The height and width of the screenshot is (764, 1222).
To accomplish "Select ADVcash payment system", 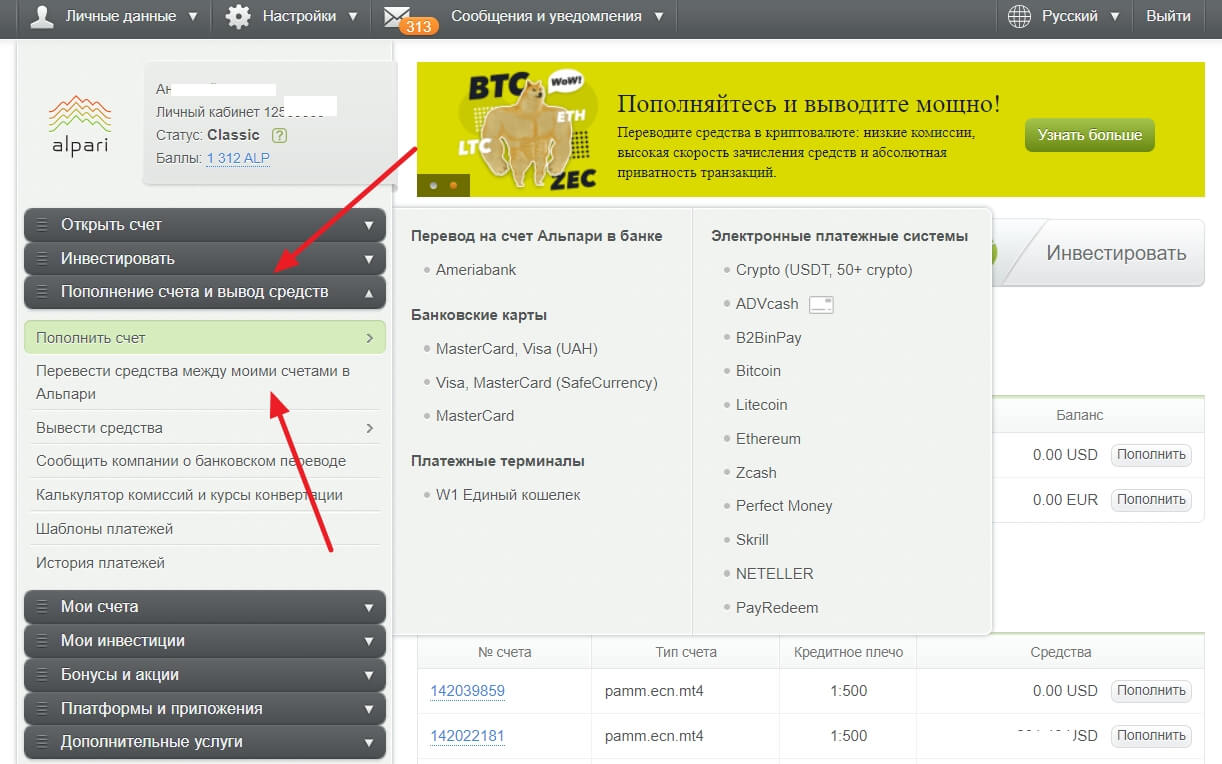I will (x=767, y=304).
